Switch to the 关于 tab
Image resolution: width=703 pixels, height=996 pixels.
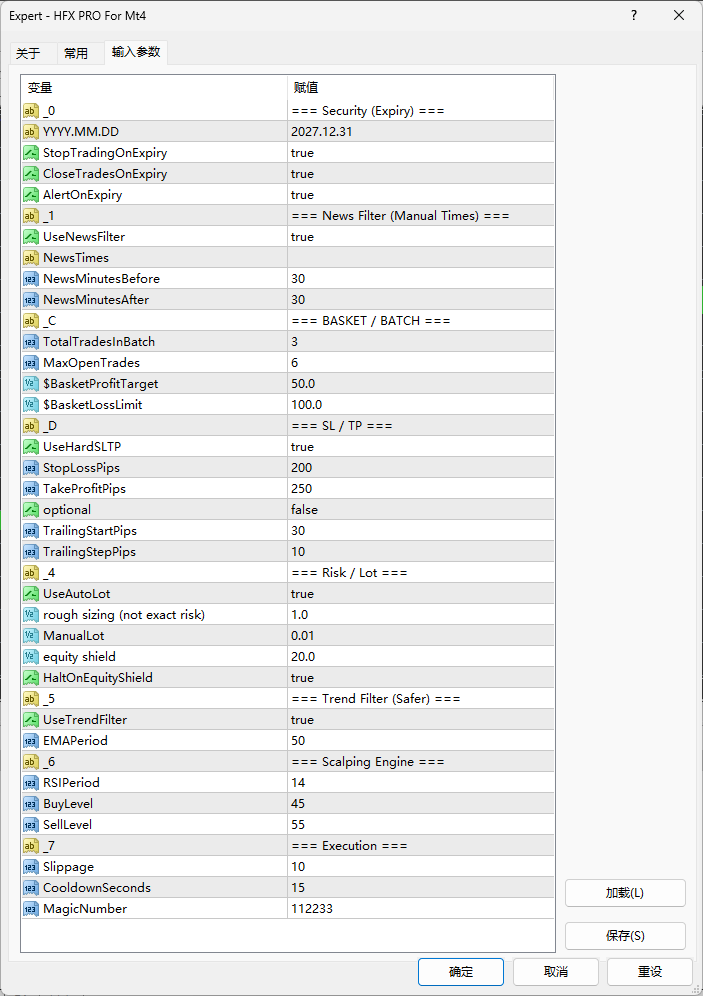(28, 53)
